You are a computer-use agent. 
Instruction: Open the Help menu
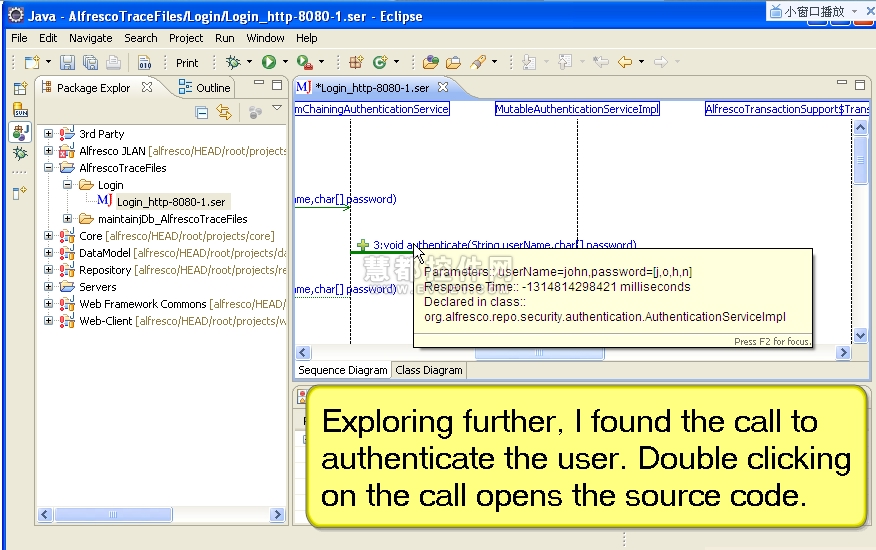pos(307,38)
